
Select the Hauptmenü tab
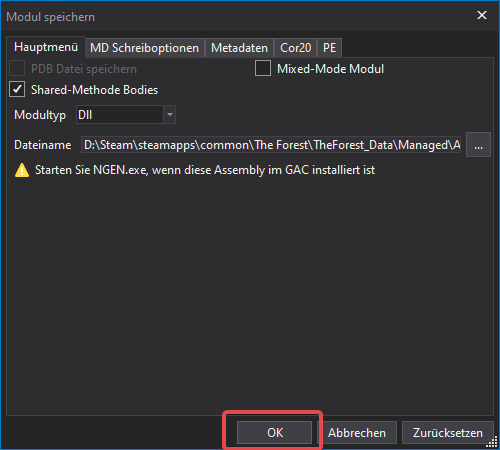tap(46, 47)
